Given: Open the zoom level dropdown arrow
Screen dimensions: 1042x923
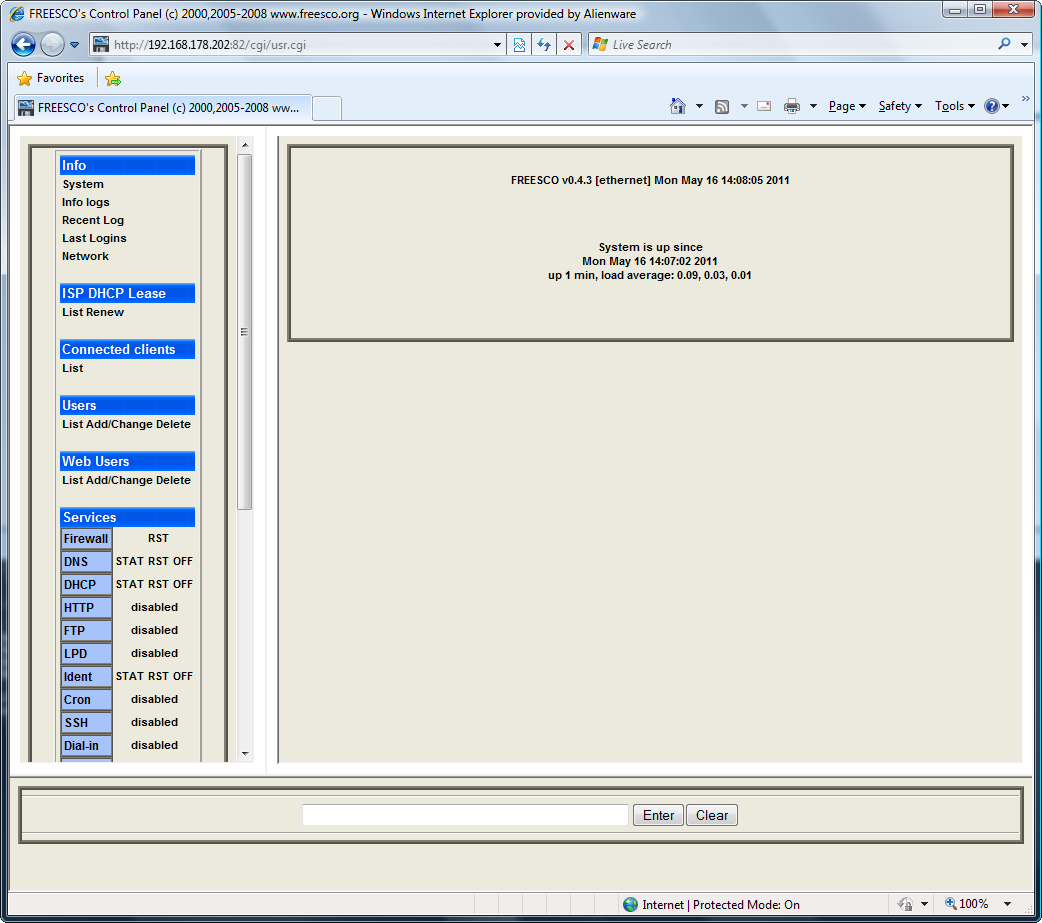Looking at the screenshot, I should click(x=1007, y=904).
